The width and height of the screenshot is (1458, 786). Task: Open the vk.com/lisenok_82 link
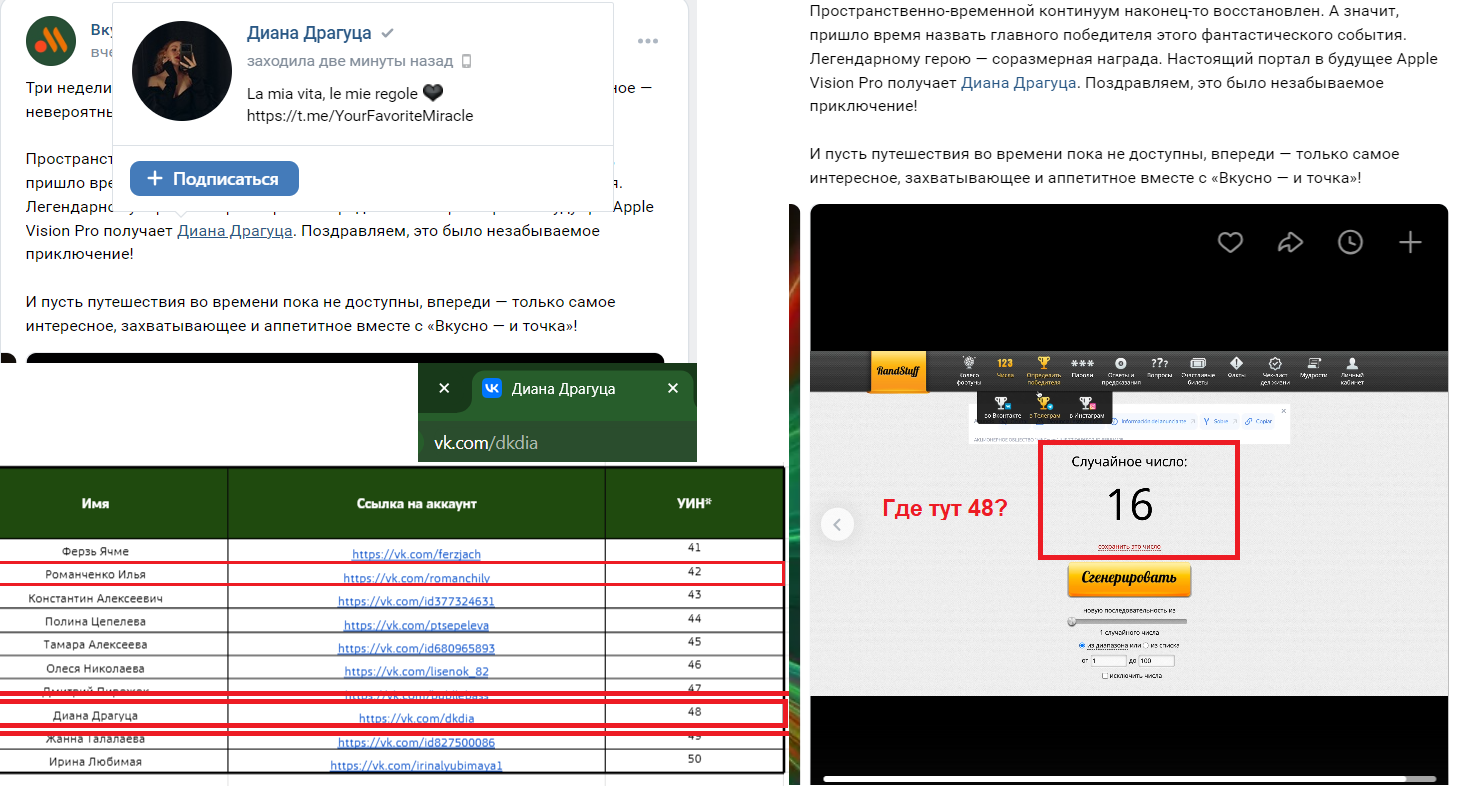tap(416, 672)
